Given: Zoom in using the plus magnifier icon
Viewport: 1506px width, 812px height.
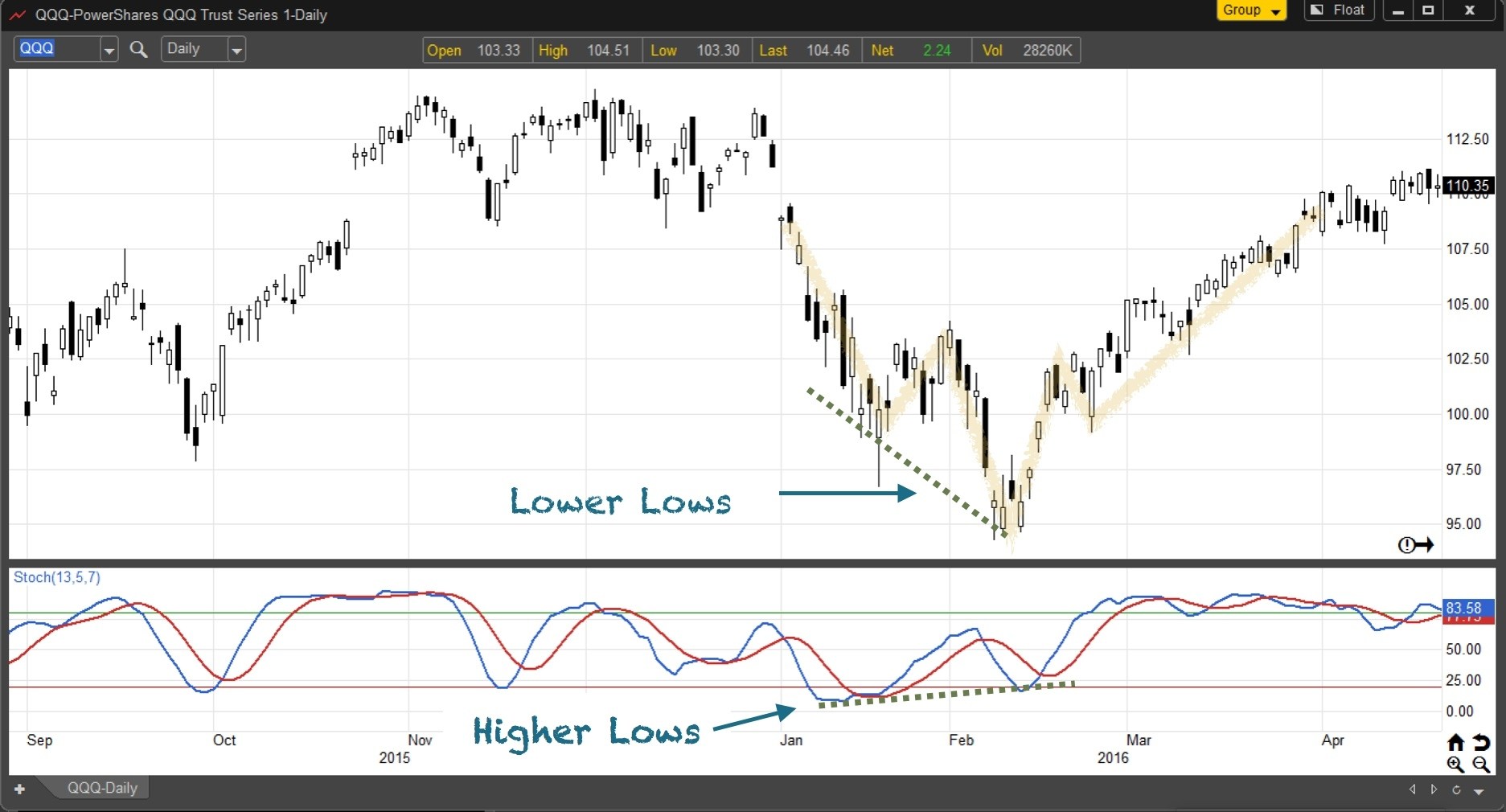Looking at the screenshot, I should (1455, 765).
